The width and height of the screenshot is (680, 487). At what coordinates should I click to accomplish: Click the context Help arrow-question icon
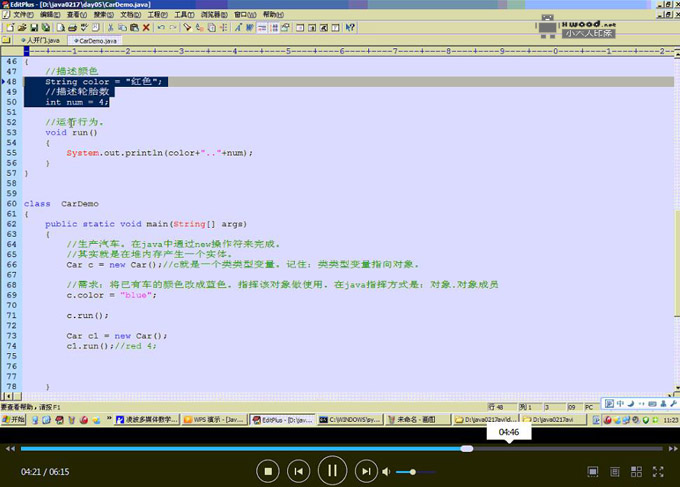(350, 28)
